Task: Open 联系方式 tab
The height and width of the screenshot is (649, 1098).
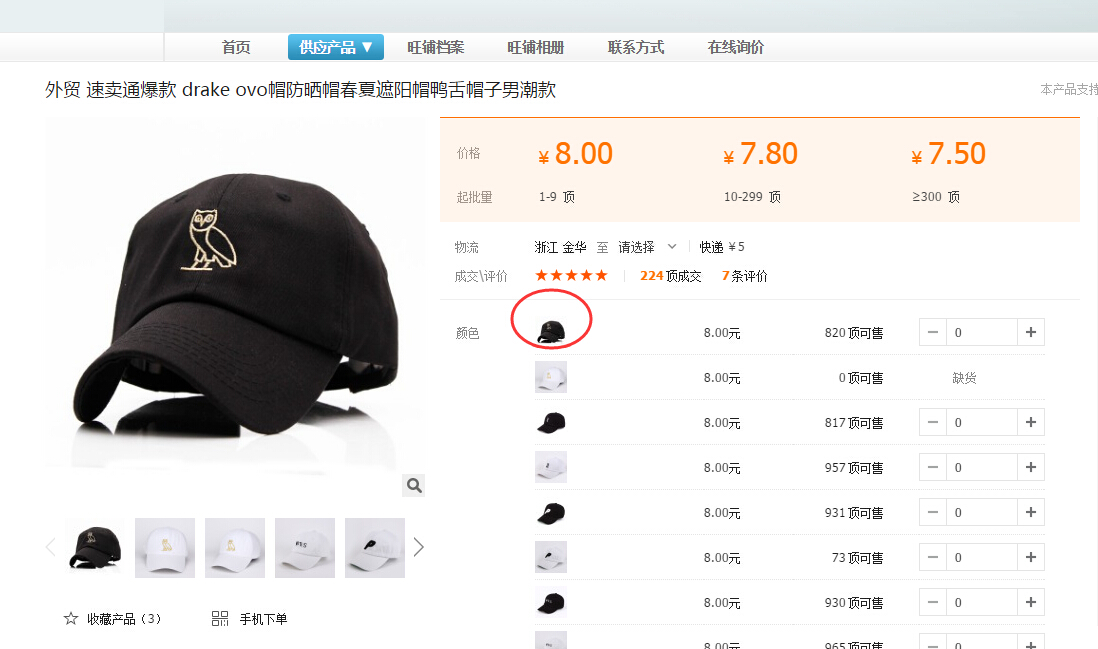Action: point(636,48)
